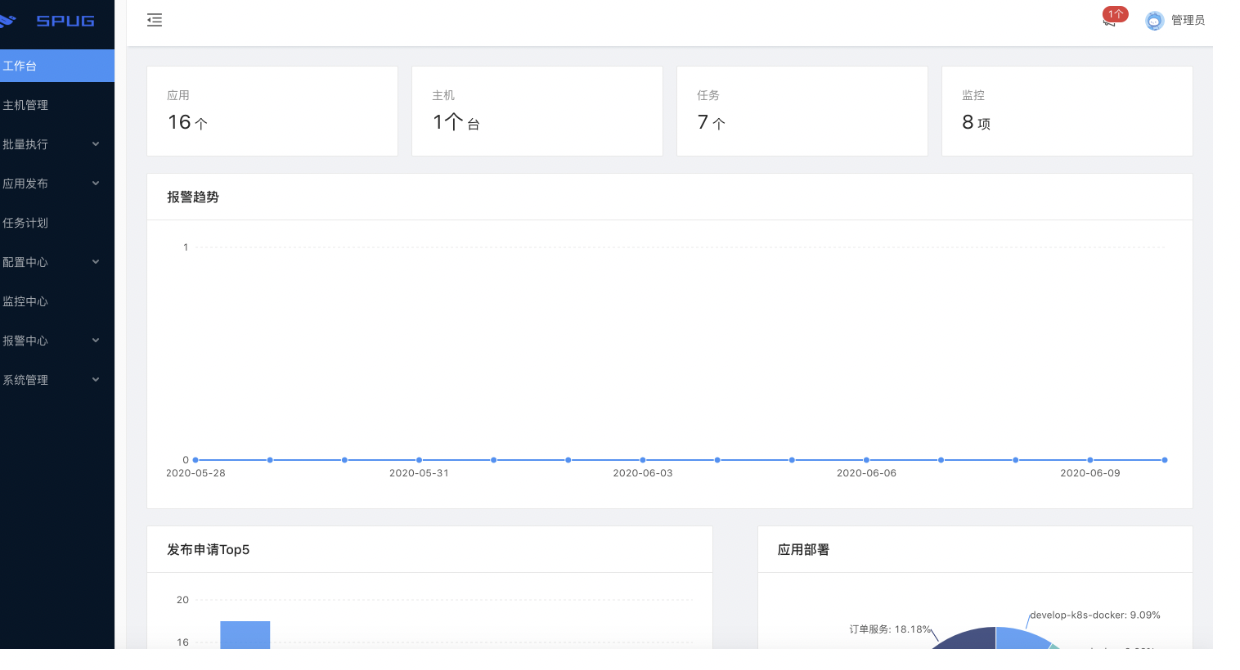The width and height of the screenshot is (1240, 670).
Task: Click the 2020-05-28 data point
Action: tap(196, 460)
